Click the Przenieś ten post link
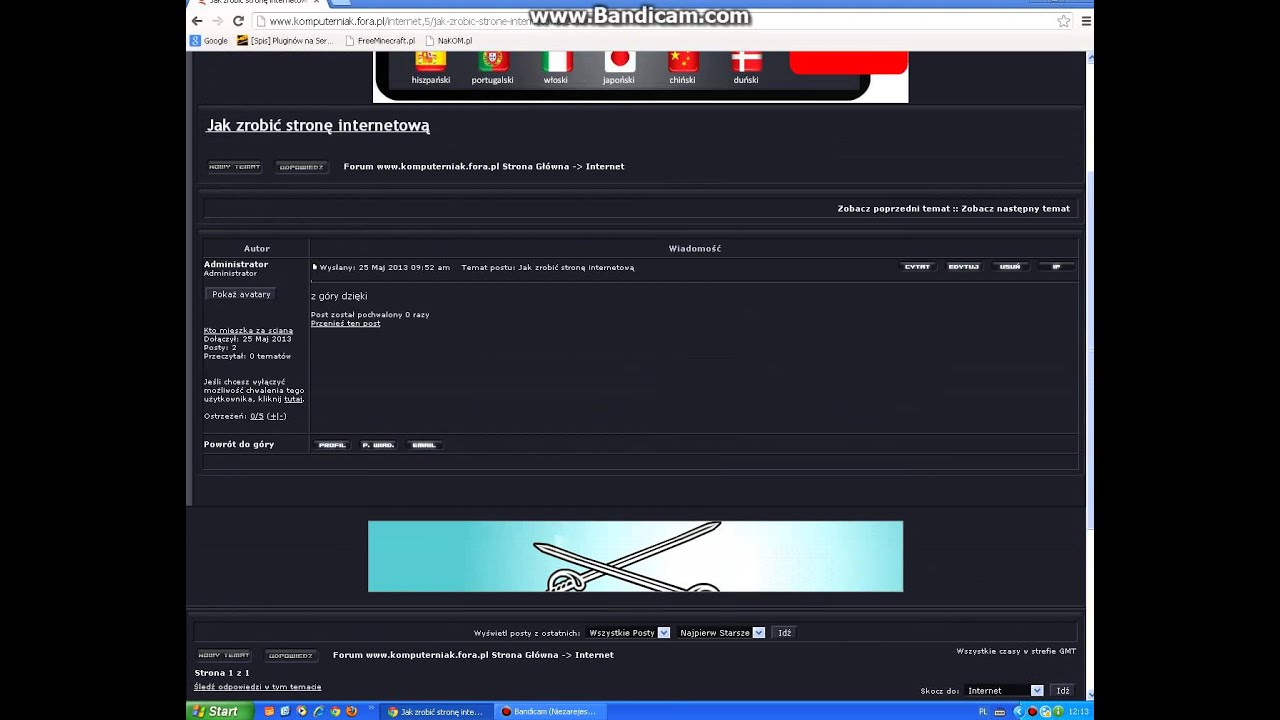 [x=345, y=323]
